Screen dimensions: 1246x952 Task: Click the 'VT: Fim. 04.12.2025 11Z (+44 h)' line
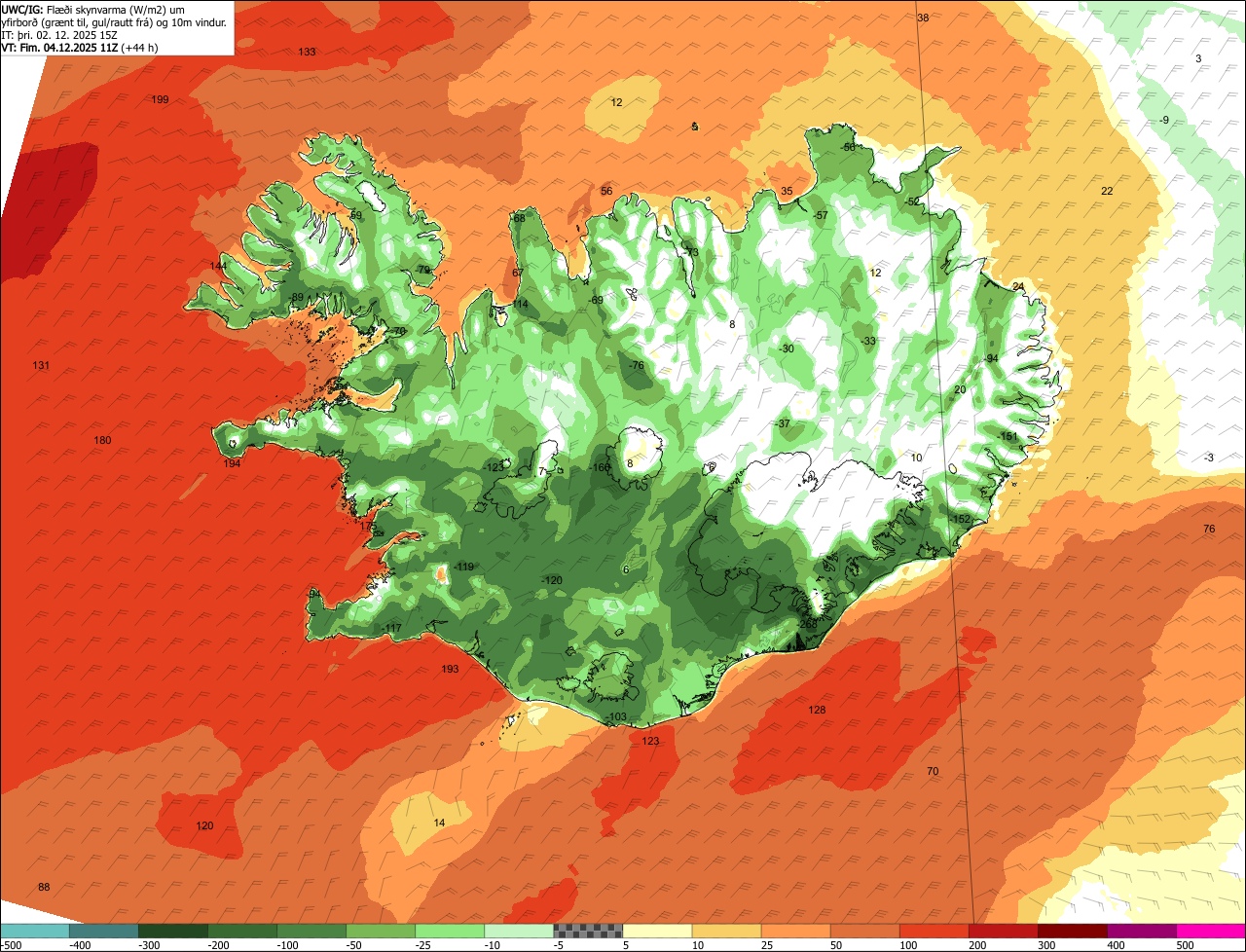click(80, 47)
